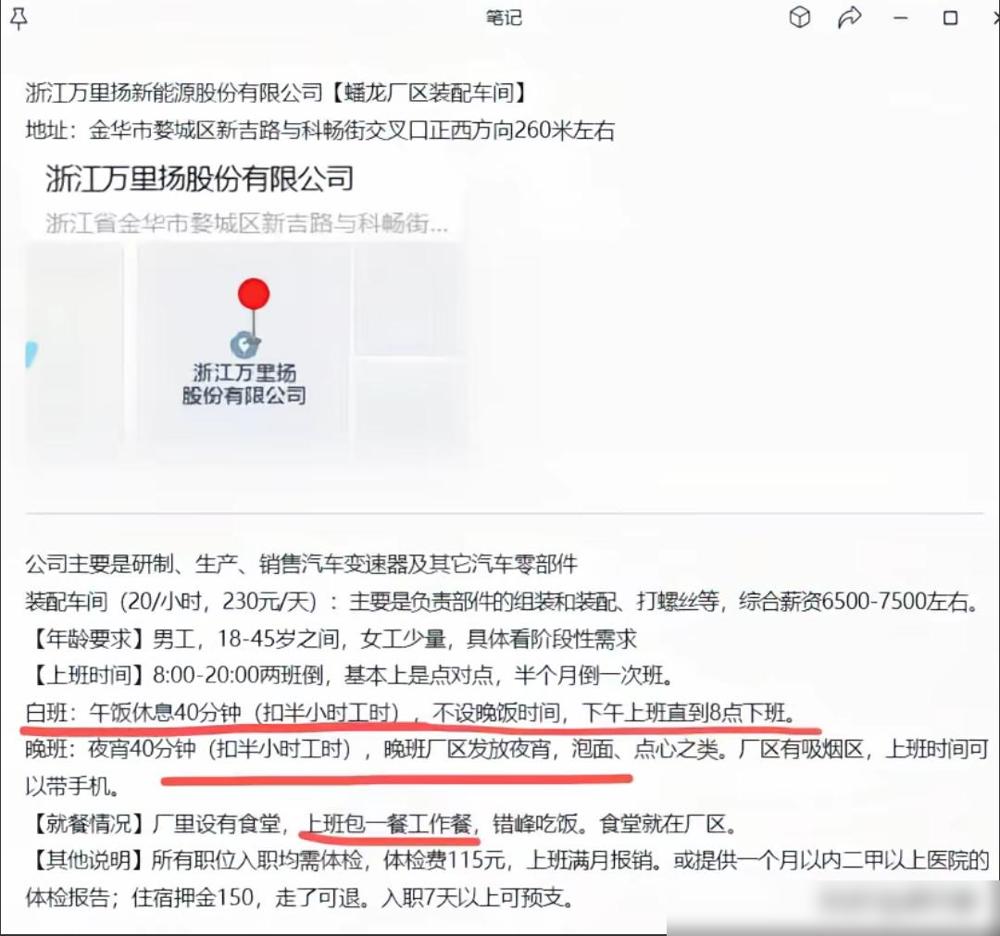
Task: Click the text 以带手机。
Action: click(x=73, y=786)
